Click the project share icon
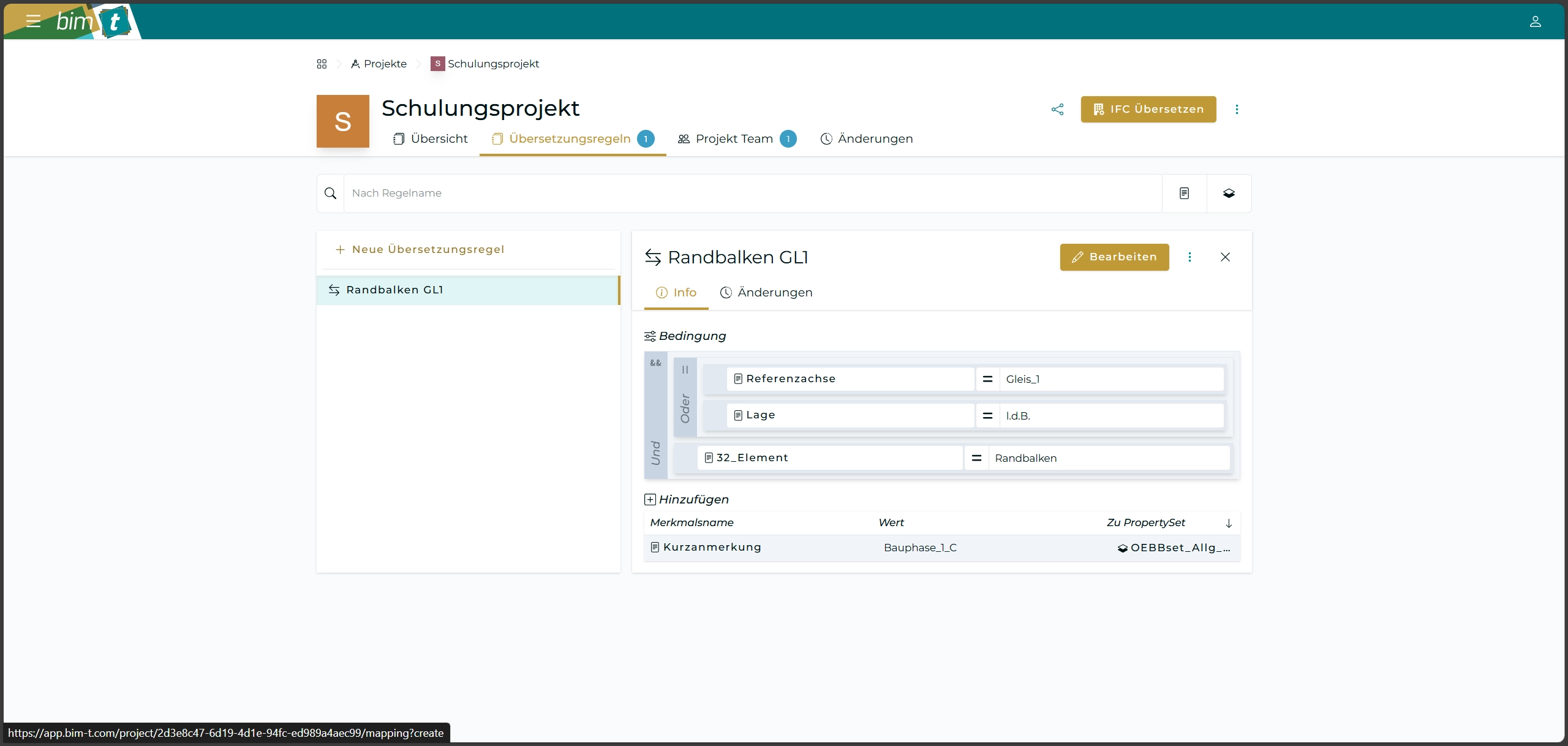Image resolution: width=1568 pixels, height=746 pixels. (1057, 109)
